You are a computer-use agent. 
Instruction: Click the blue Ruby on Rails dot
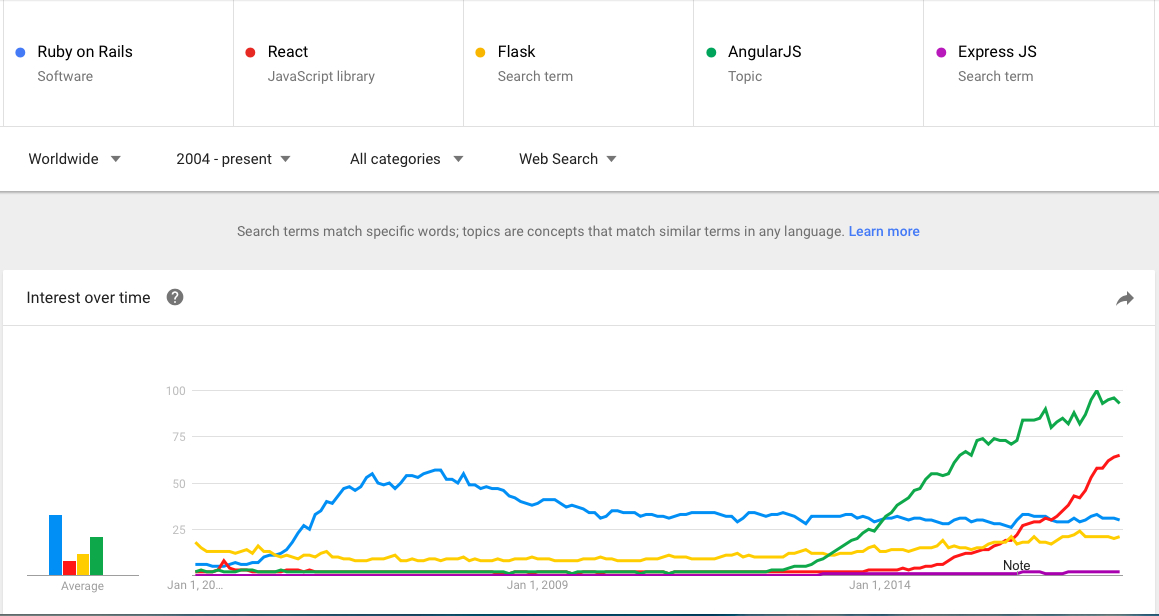(21, 53)
